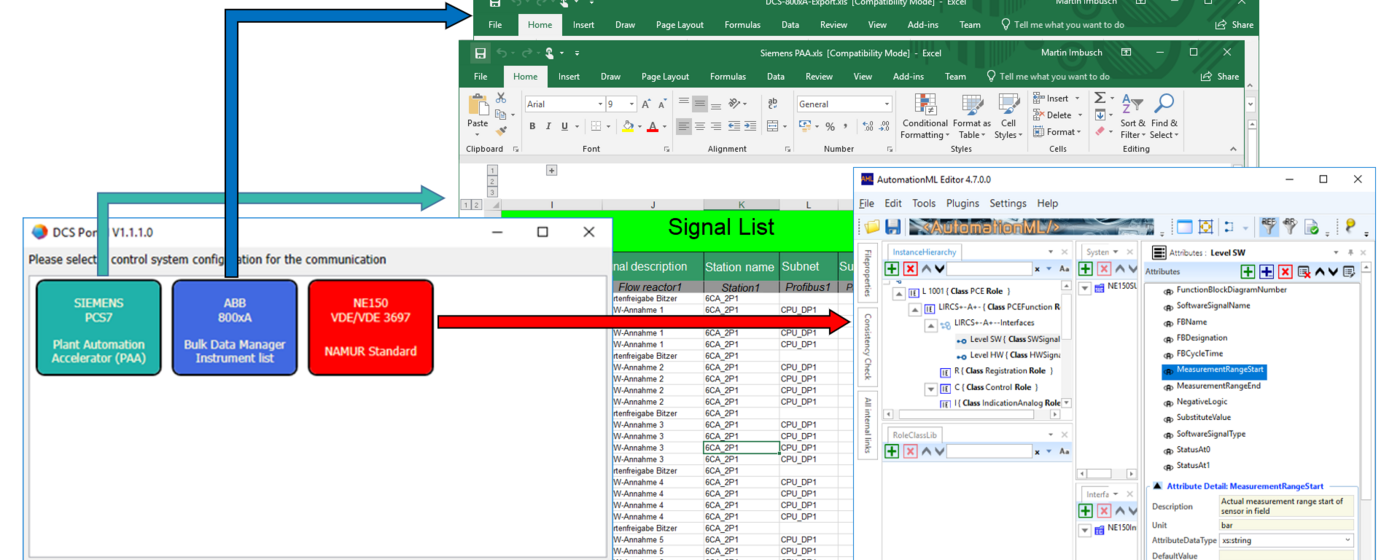Toggle Center alignment in Siemens PAA Alignment group
The height and width of the screenshot is (560, 1400).
(x=701, y=127)
